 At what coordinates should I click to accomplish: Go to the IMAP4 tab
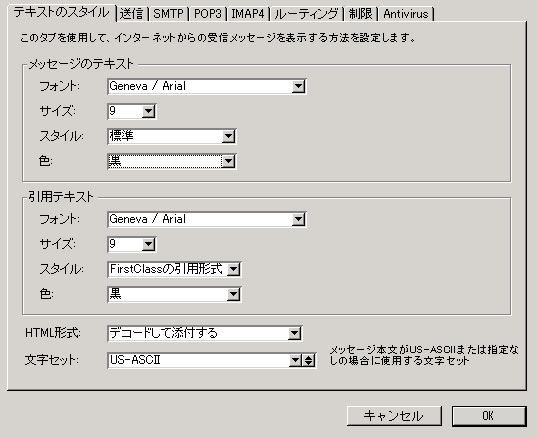(x=249, y=14)
